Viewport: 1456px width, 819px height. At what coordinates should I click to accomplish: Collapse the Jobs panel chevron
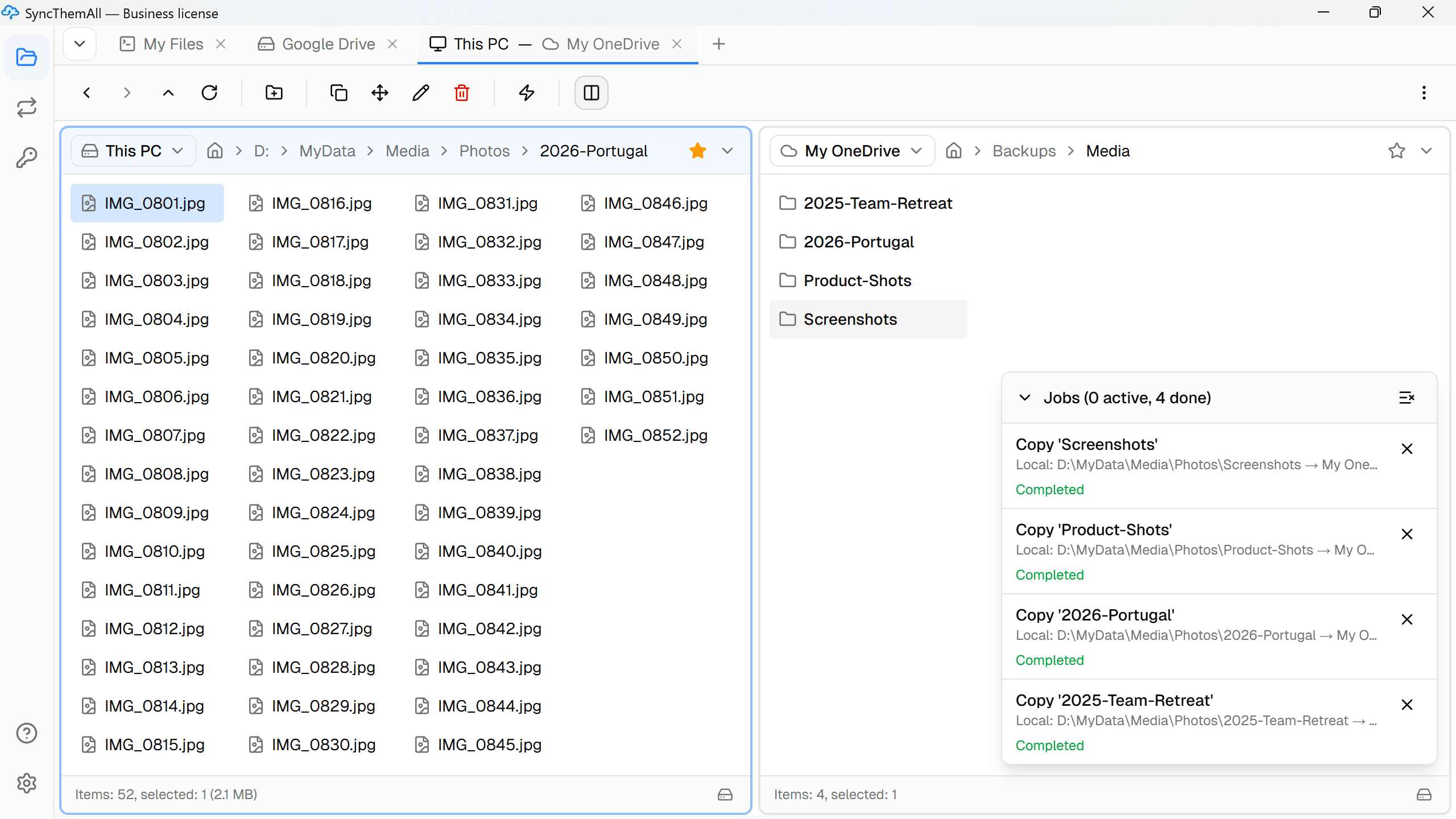pyautogui.click(x=1025, y=398)
